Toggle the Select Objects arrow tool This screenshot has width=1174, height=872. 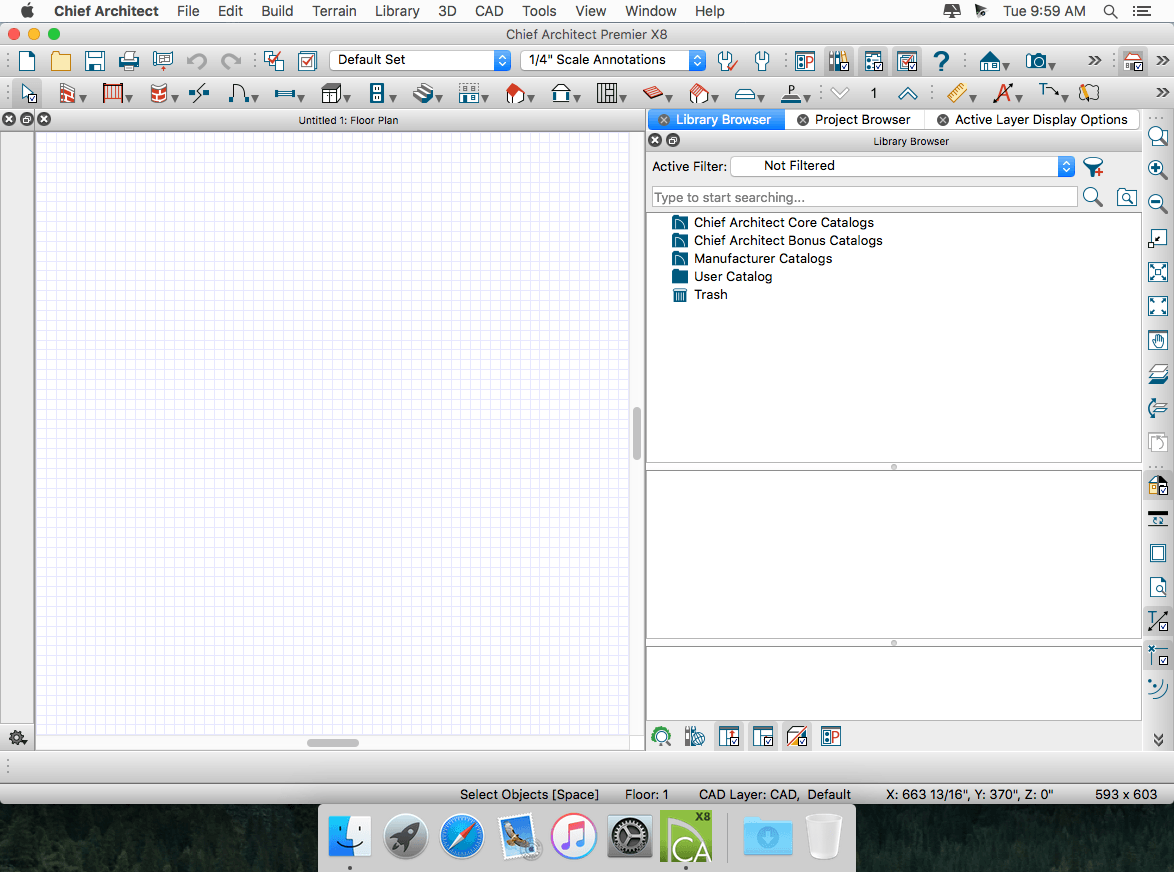point(28,93)
